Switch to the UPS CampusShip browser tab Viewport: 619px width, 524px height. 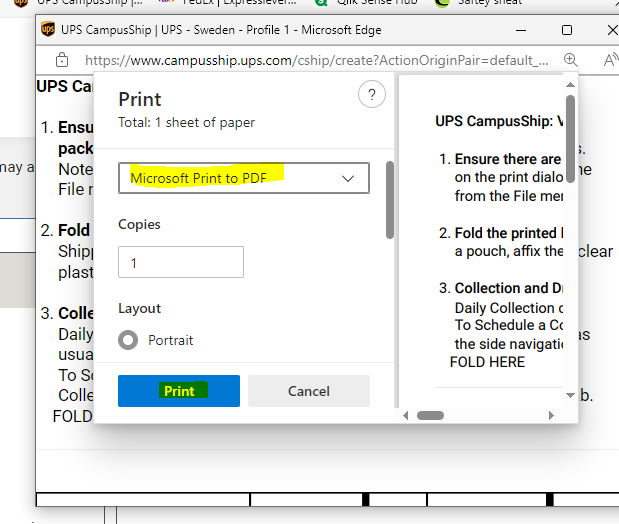(x=79, y=2)
